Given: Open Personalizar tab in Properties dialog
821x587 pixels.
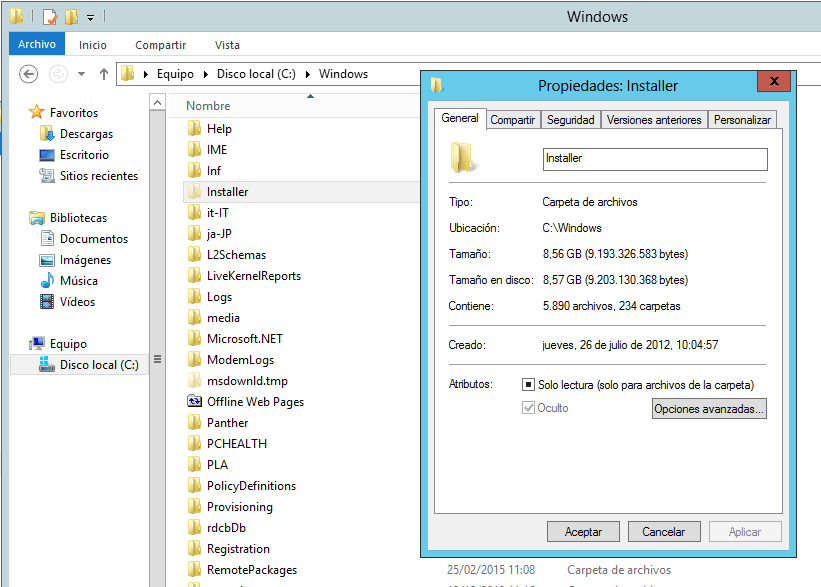Looking at the screenshot, I should click(742, 120).
